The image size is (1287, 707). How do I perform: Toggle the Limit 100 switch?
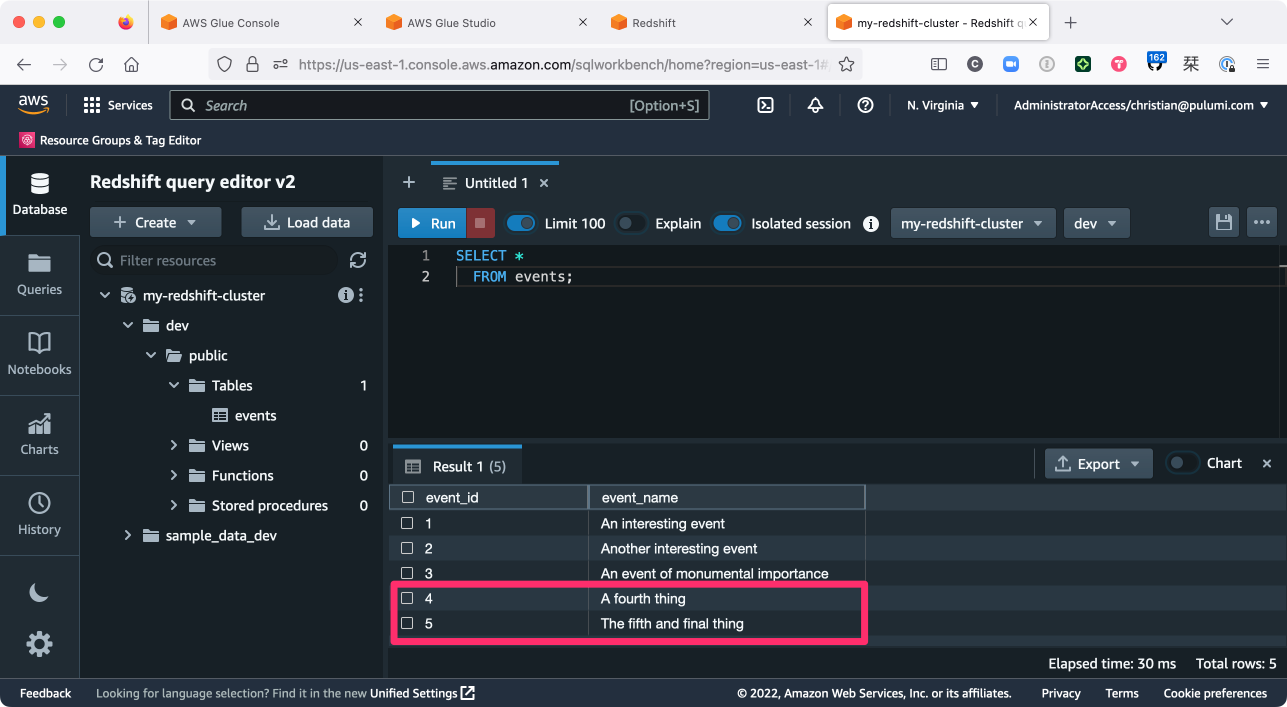pos(521,223)
